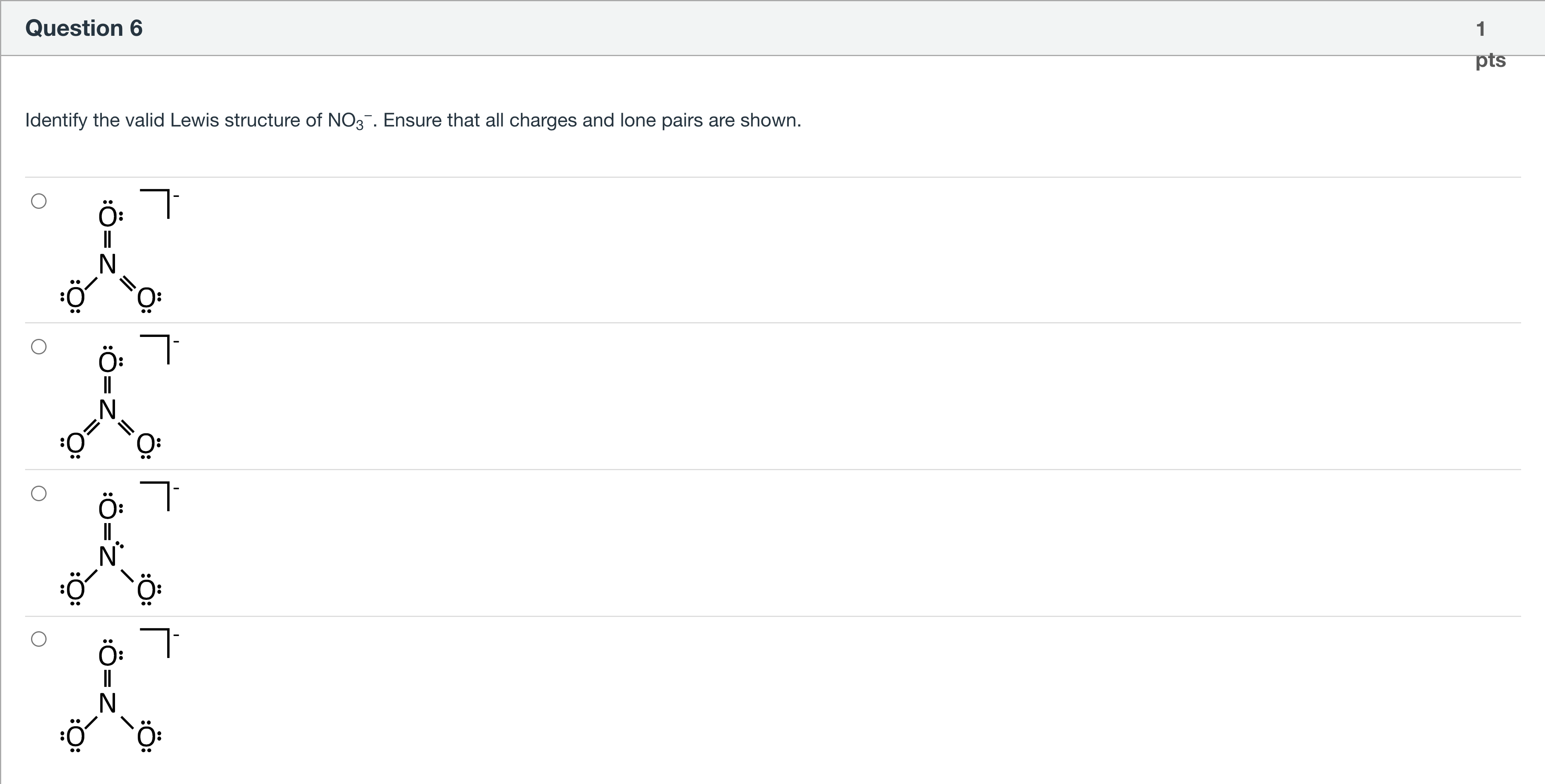1545x784 pixels.
Task: Select the radio button for structure with two N=O double bonds
Action: [39, 201]
